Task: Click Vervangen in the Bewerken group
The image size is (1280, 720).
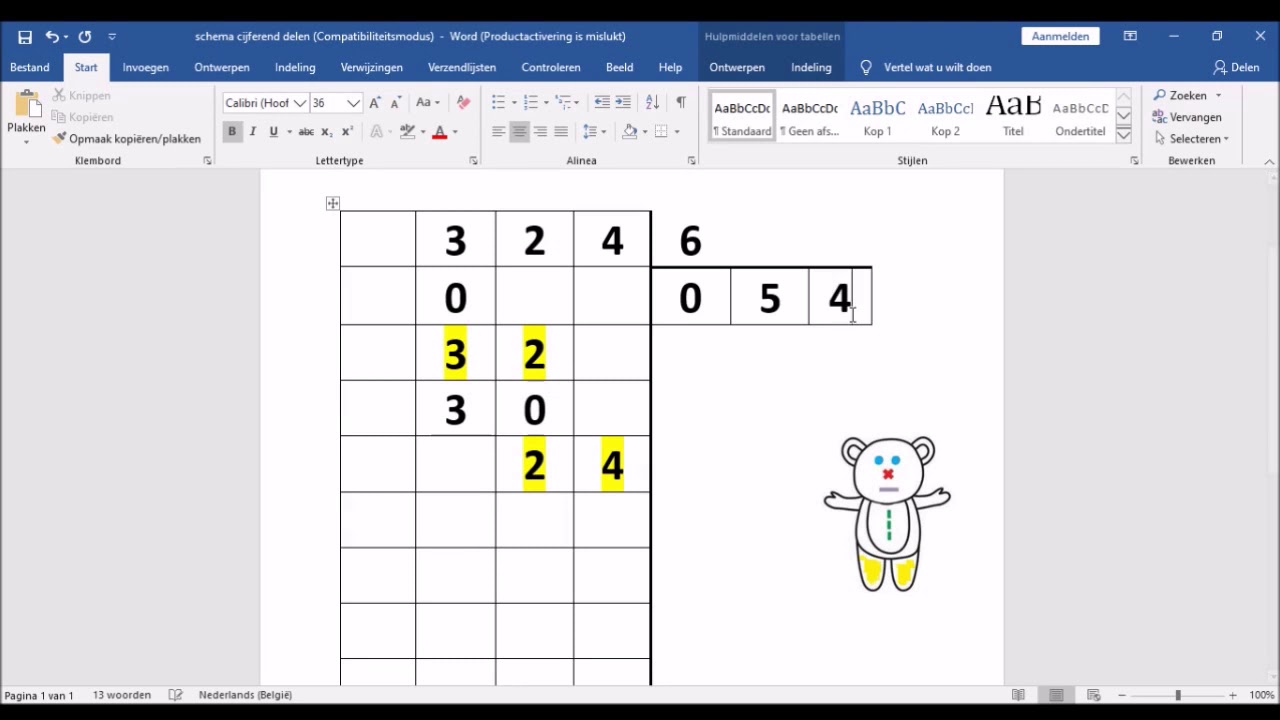Action: point(1187,117)
